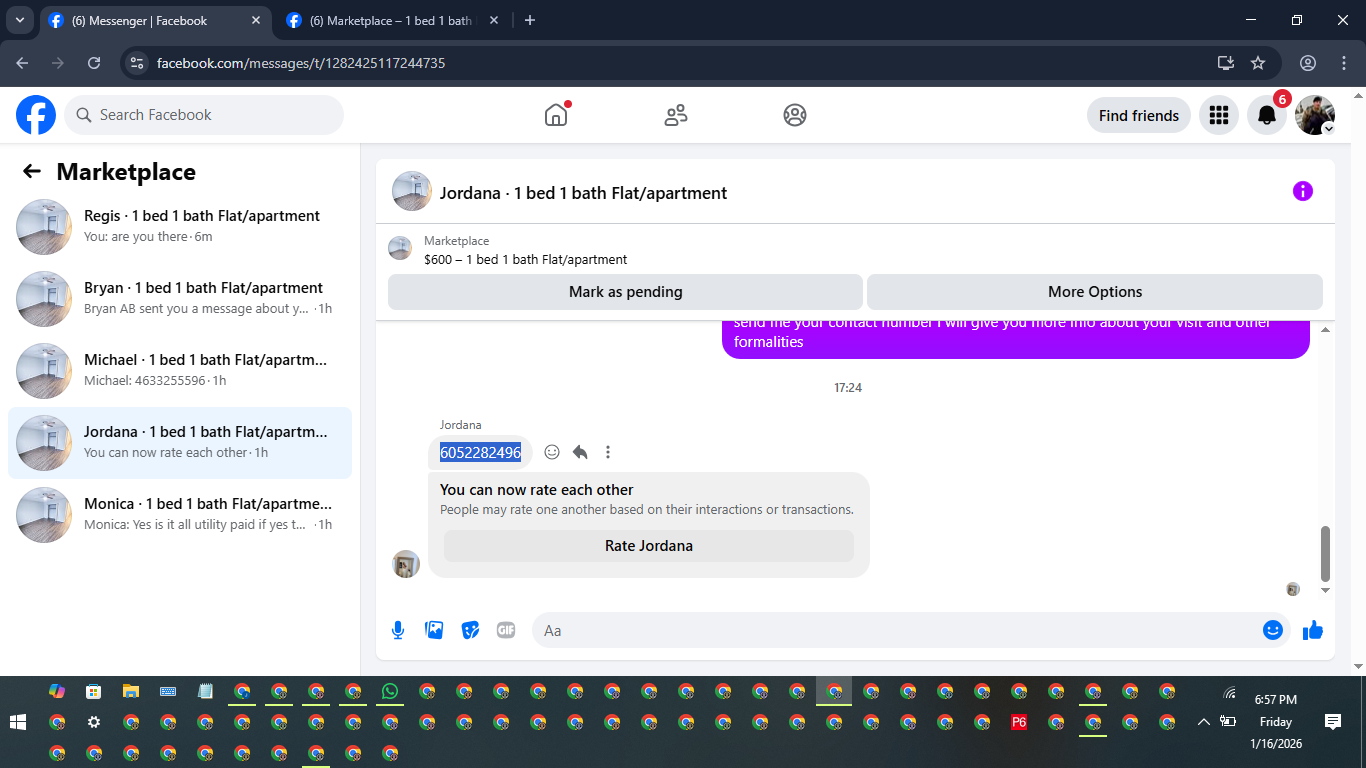Click the highlighted number 6052282496
Image resolution: width=1366 pixels, height=768 pixels.
481,453
